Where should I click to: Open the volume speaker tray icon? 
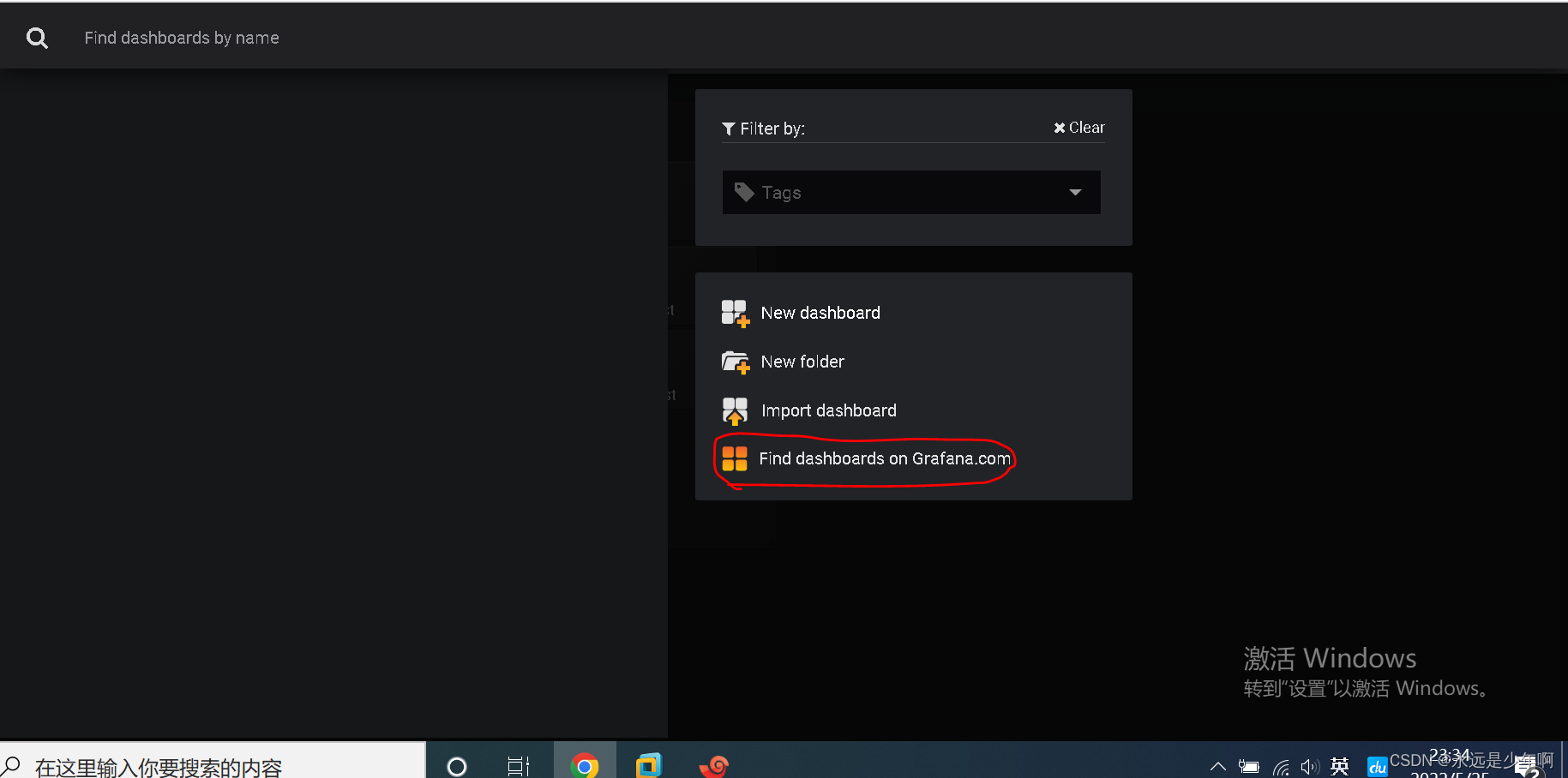coord(1309,767)
